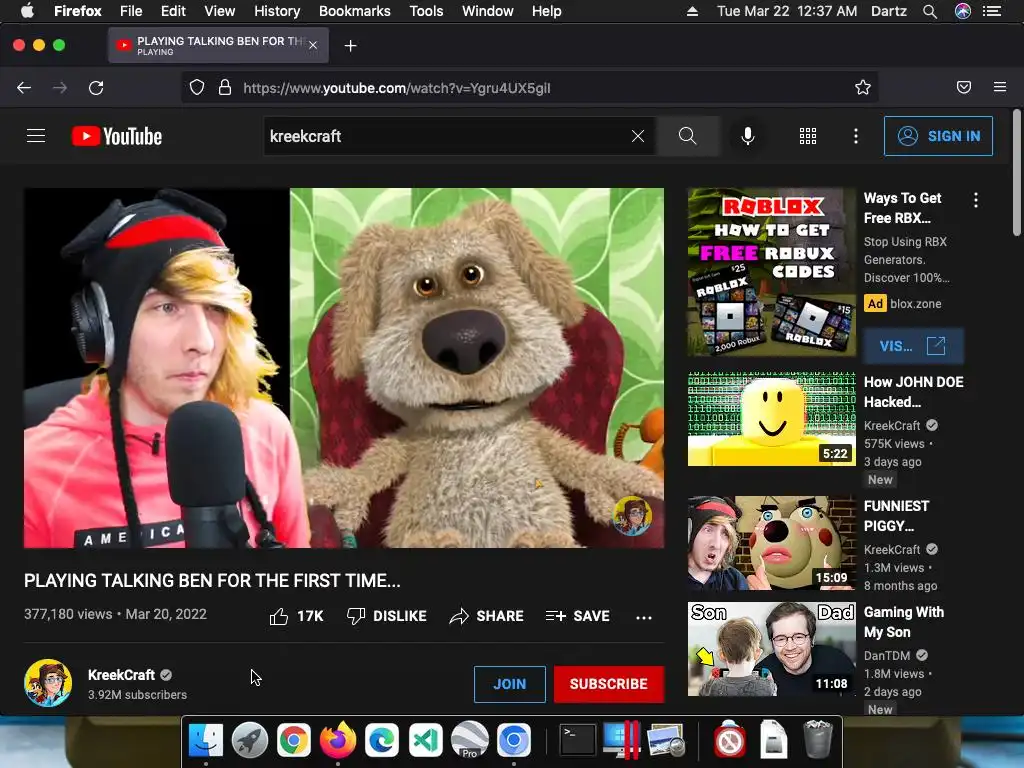Image resolution: width=1024 pixels, height=768 pixels.
Task: Open Gaming With My Son title
Action: pyautogui.click(x=904, y=622)
